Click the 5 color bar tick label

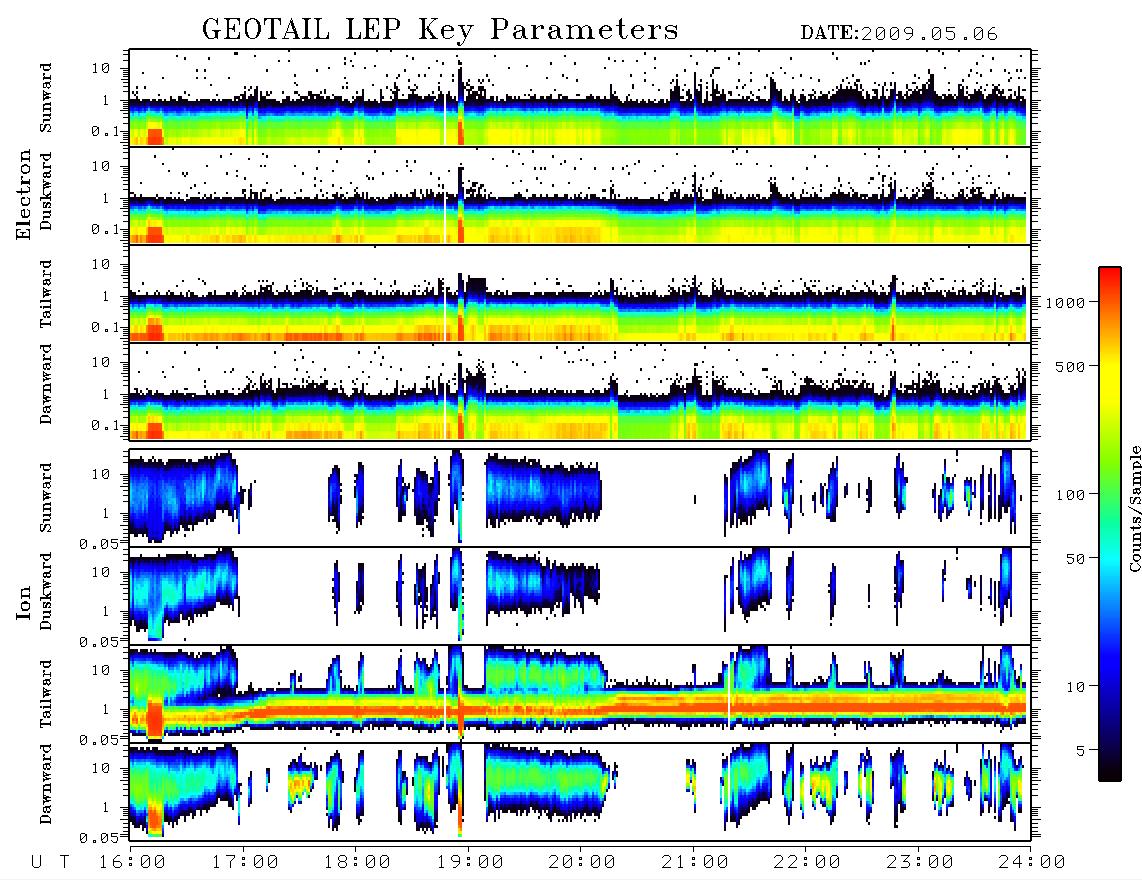(1081, 750)
